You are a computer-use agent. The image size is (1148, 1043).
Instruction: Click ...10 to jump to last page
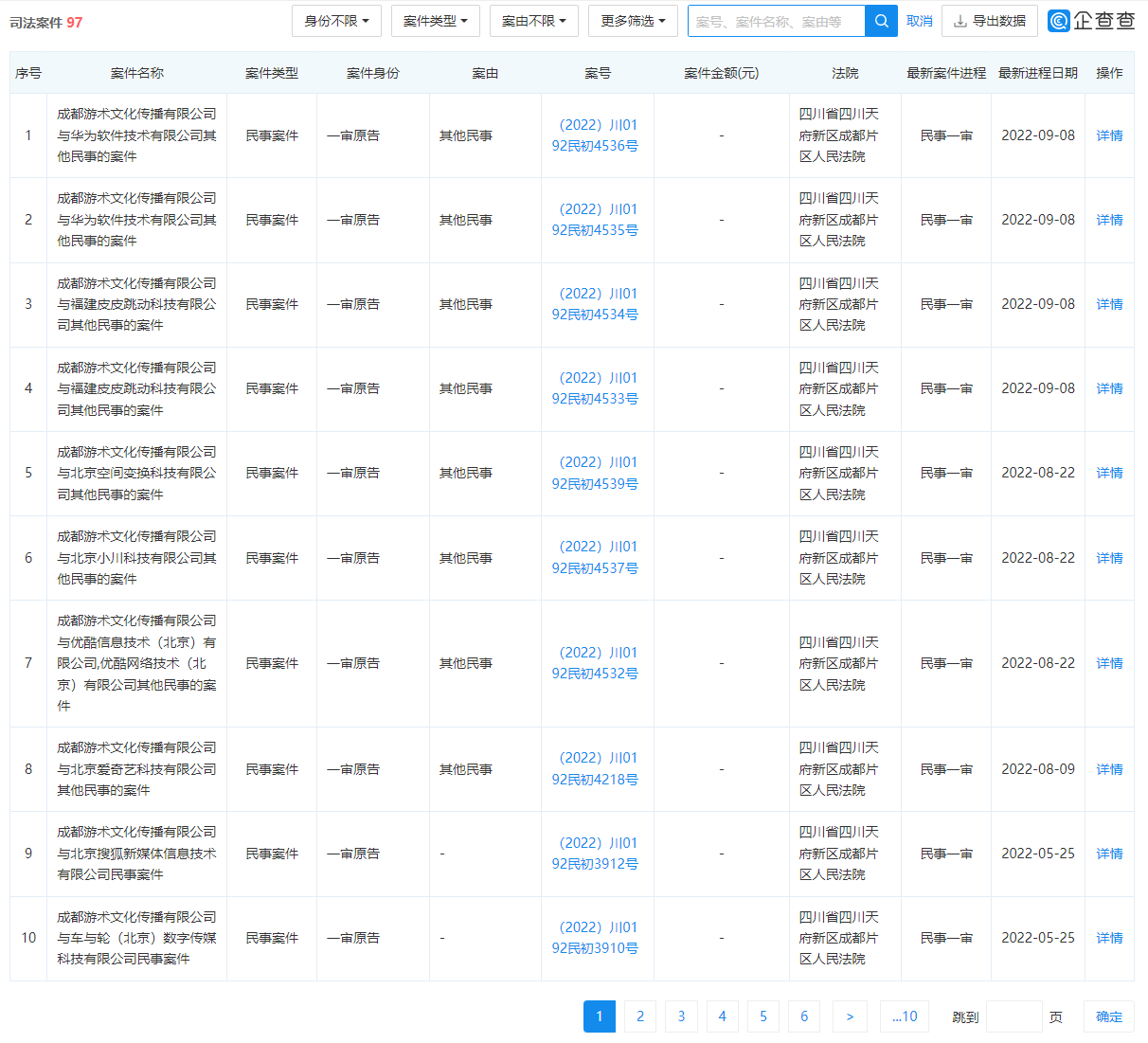[x=904, y=1016]
